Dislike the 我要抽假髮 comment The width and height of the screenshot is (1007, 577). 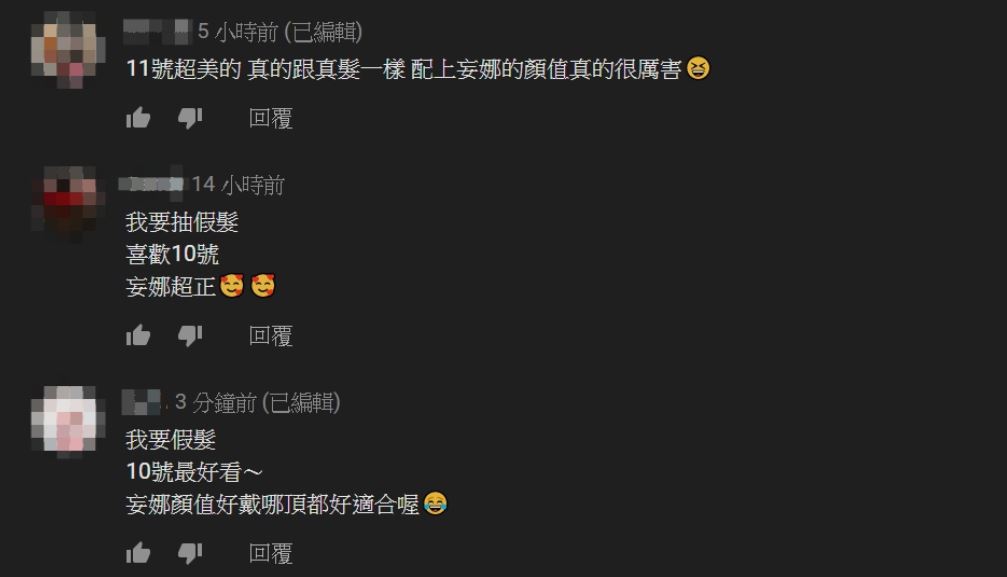pos(190,335)
